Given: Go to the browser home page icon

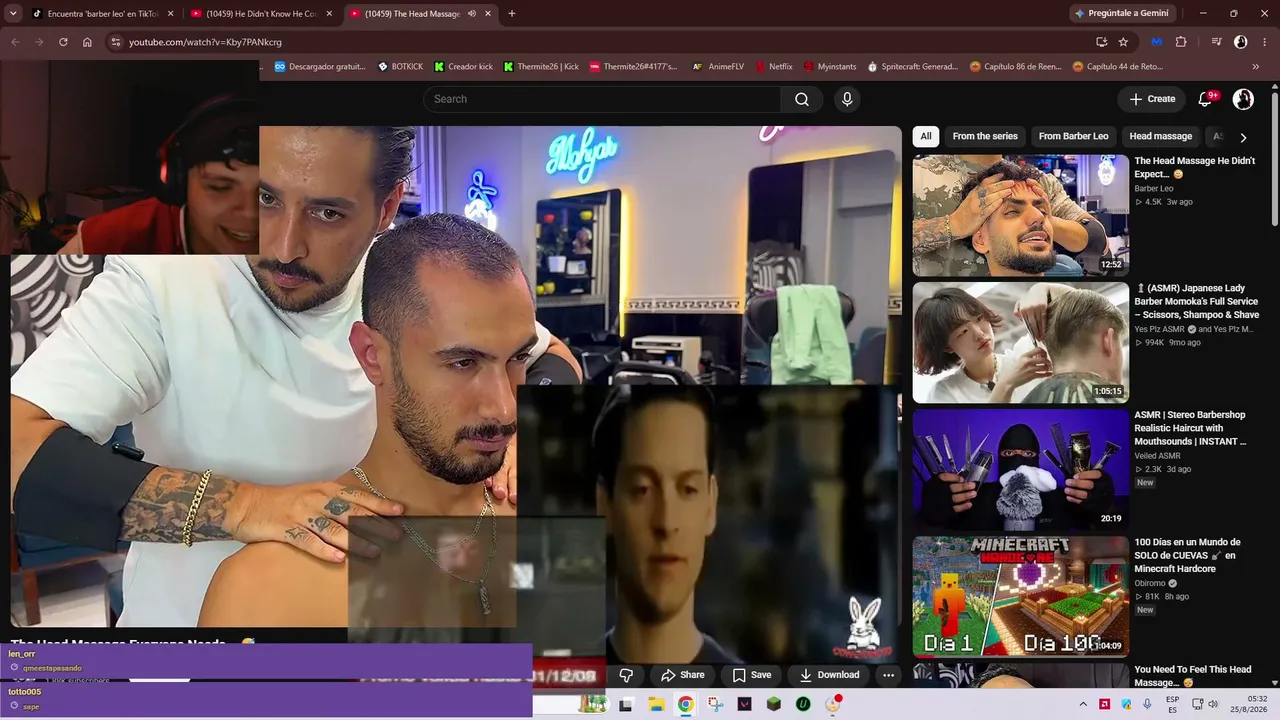Looking at the screenshot, I should (x=87, y=42).
